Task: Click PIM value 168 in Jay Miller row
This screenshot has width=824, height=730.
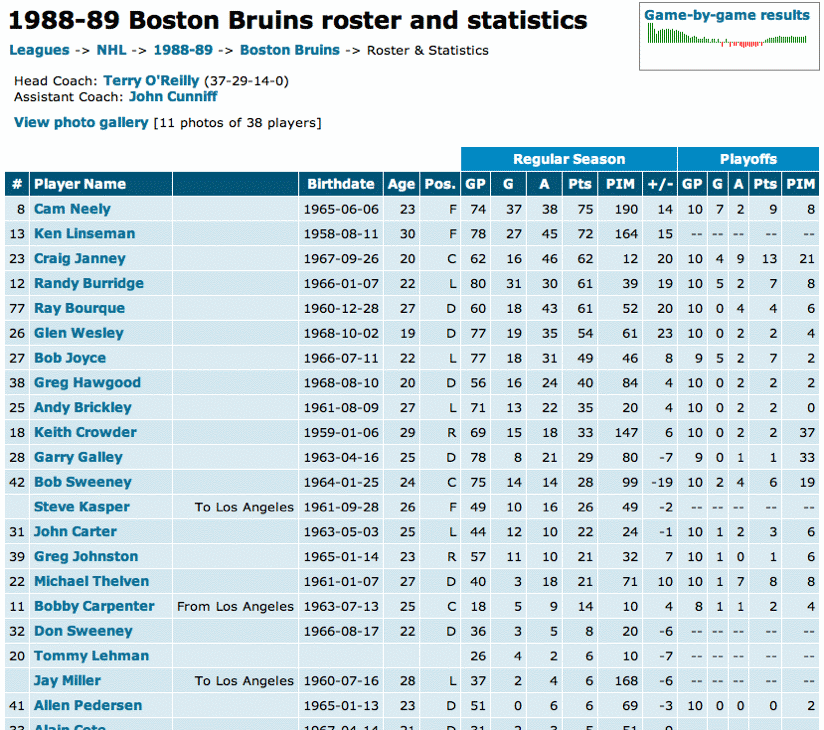Action: pyautogui.click(x=626, y=681)
